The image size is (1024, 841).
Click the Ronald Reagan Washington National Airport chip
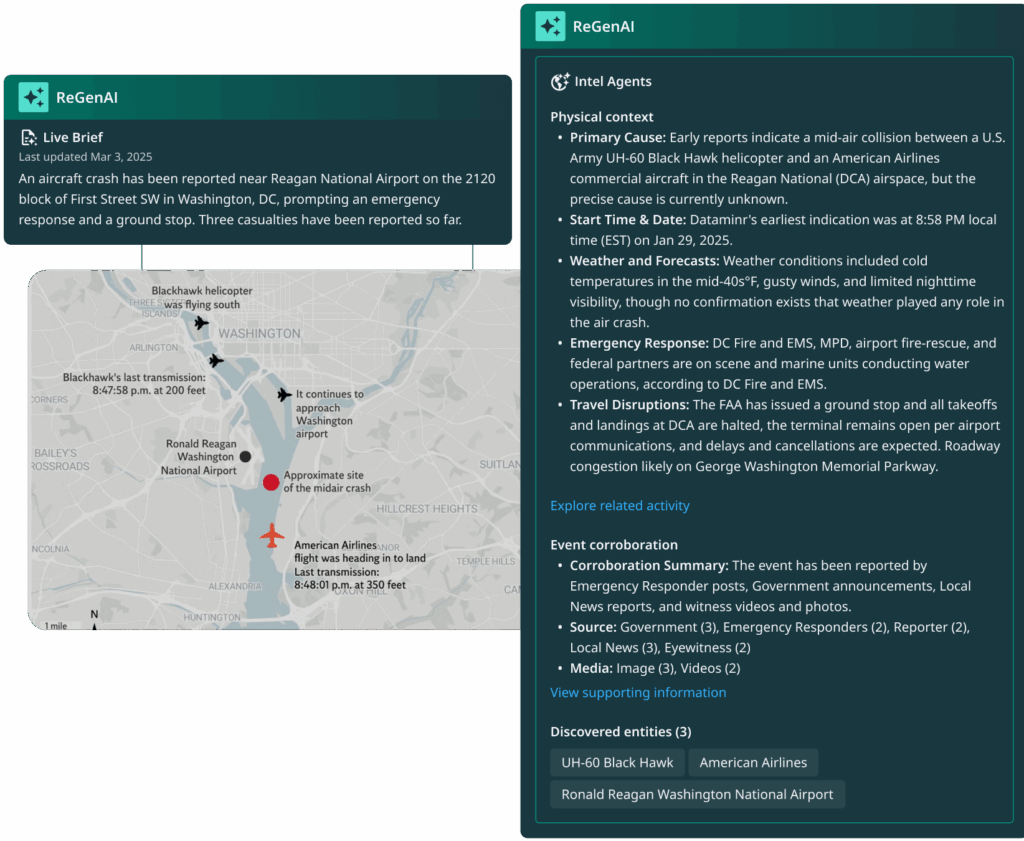point(697,794)
